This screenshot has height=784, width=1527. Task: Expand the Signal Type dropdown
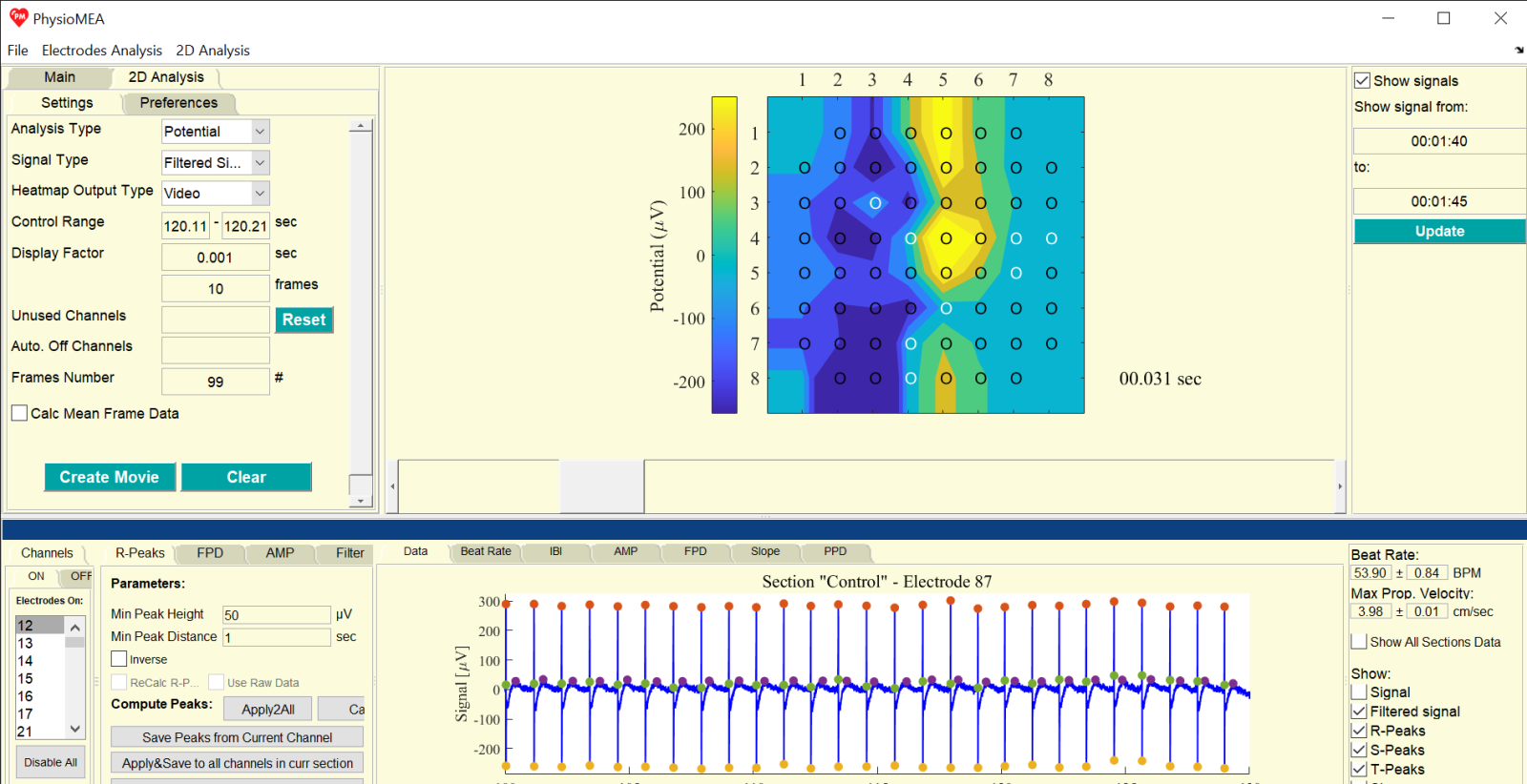(260, 163)
